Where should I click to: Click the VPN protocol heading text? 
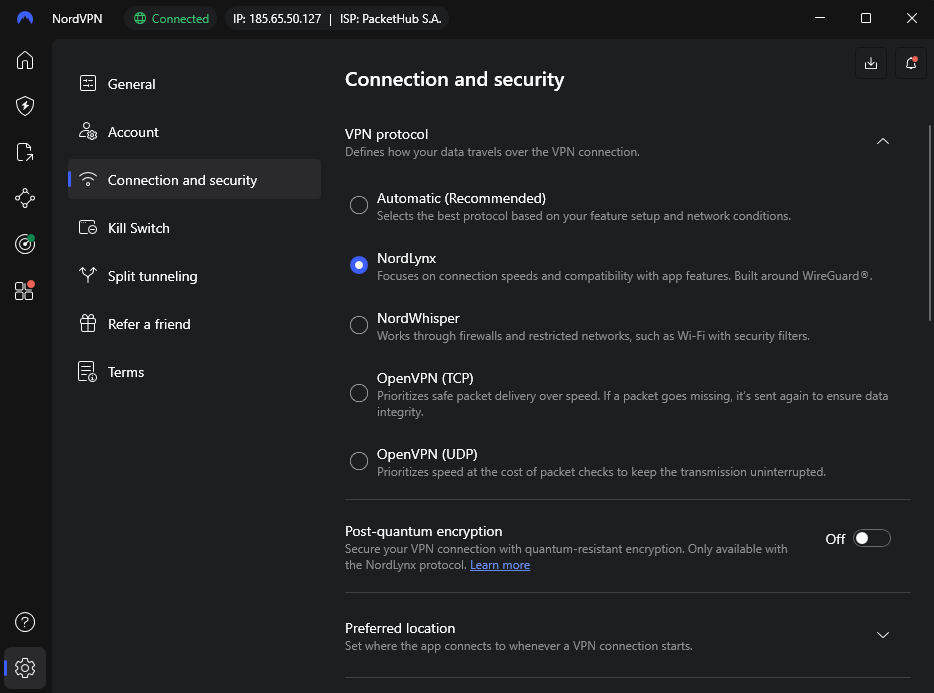pyautogui.click(x=386, y=134)
